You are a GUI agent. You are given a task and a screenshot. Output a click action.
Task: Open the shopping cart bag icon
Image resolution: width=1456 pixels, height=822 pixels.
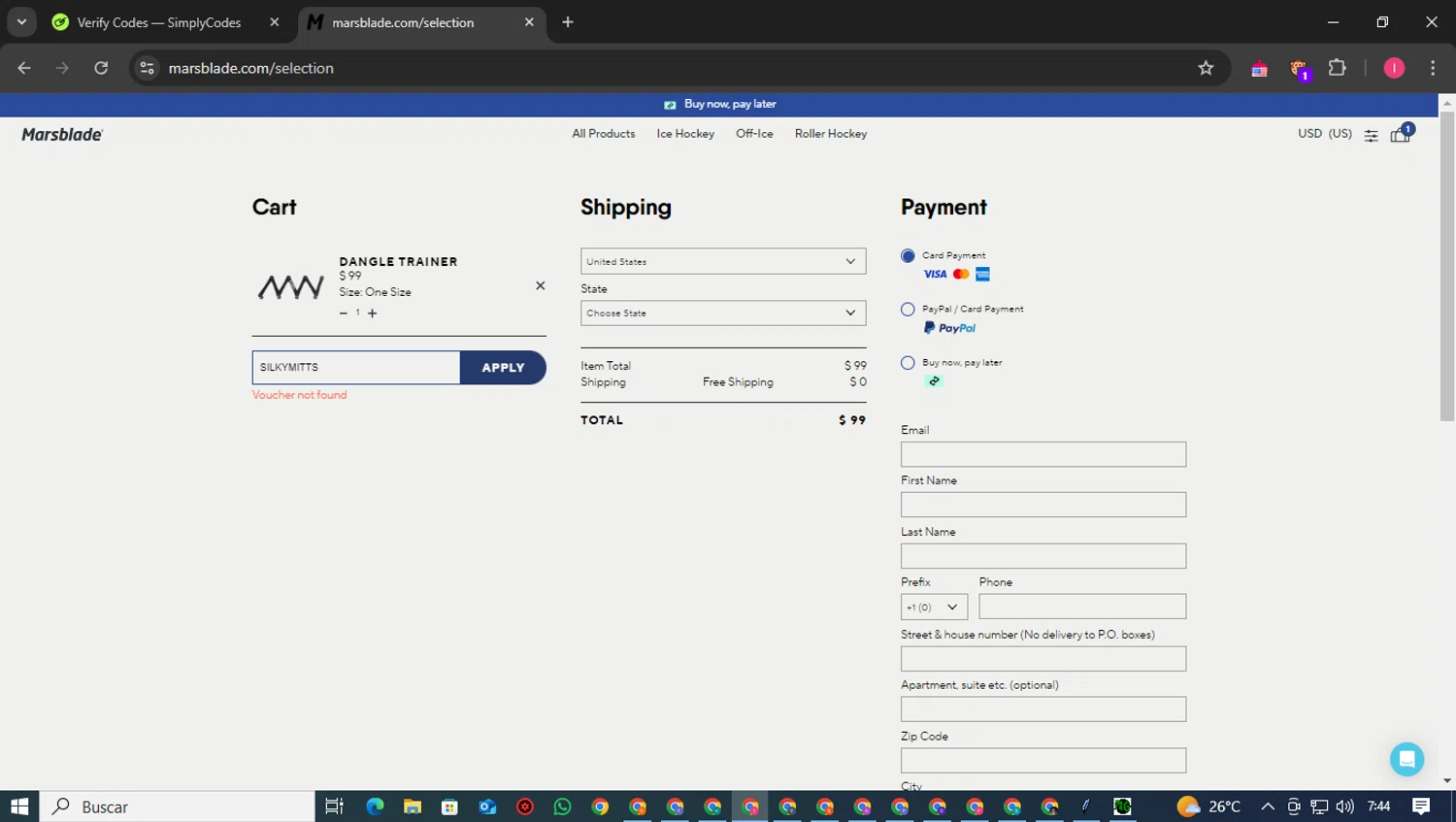tap(1400, 135)
